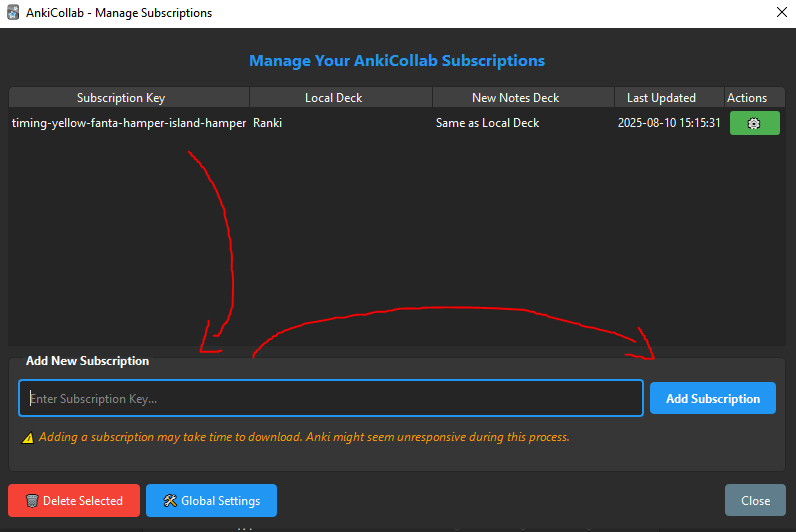
Task: Open the gear actions button for Ranki subscription
Action: coord(754,123)
